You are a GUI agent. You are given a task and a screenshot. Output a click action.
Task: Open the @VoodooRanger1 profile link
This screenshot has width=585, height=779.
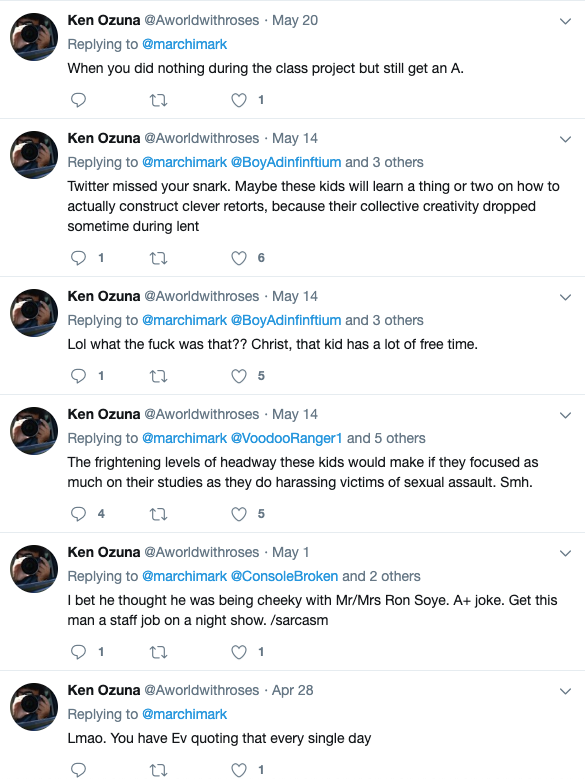click(287, 438)
